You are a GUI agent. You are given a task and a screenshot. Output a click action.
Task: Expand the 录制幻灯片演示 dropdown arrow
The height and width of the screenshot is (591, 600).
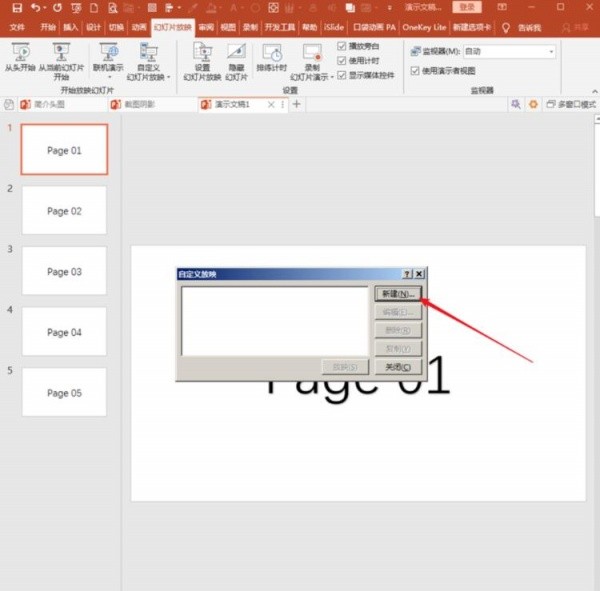click(331, 77)
